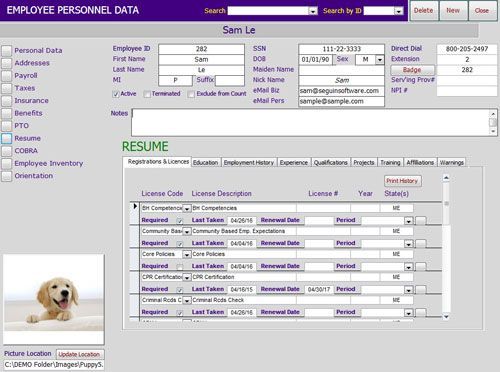Open the Personal Data section button
Image resolution: width=500 pixels, height=372 pixels.
pyautogui.click(x=6, y=50)
